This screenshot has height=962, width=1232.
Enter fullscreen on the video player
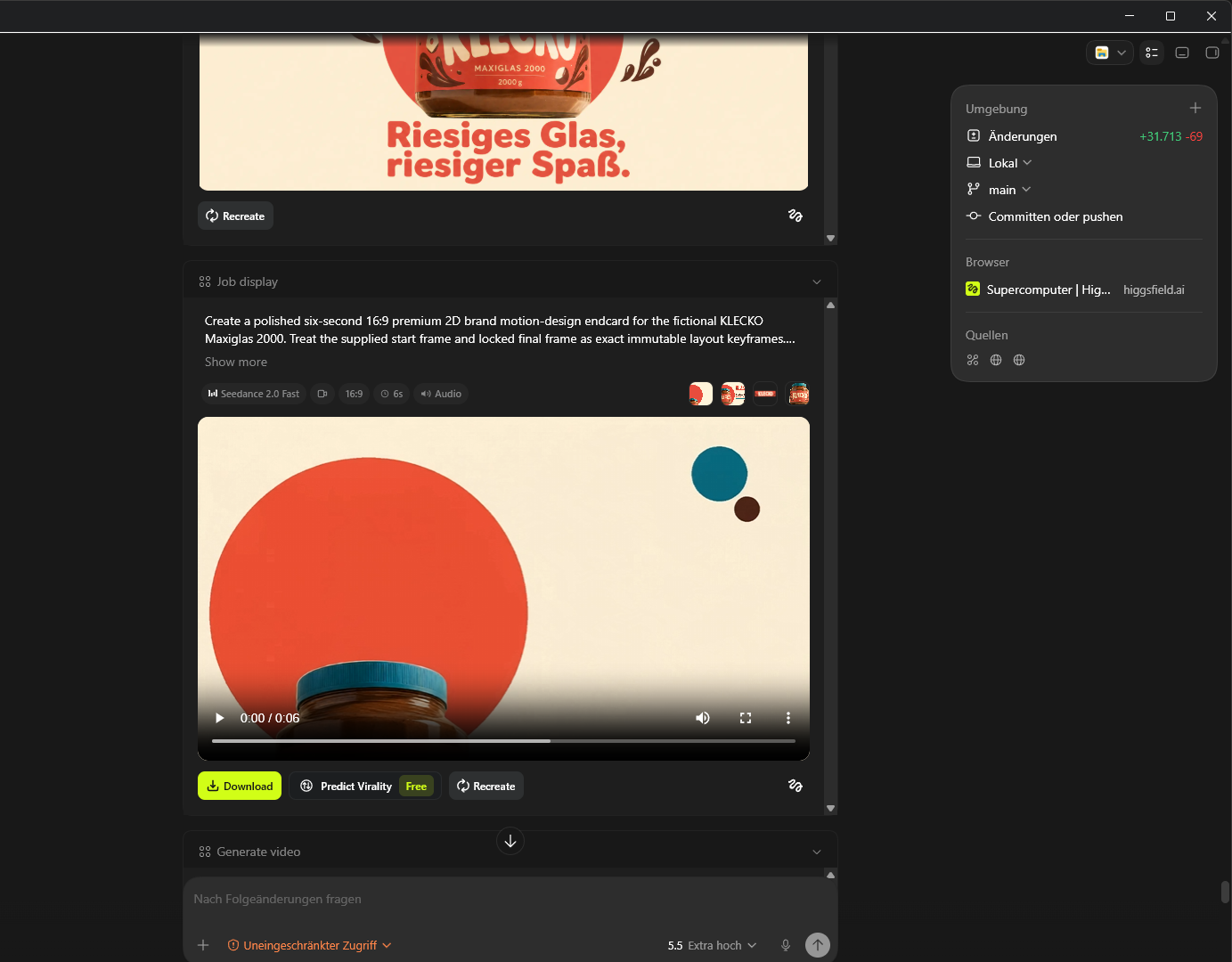point(746,718)
